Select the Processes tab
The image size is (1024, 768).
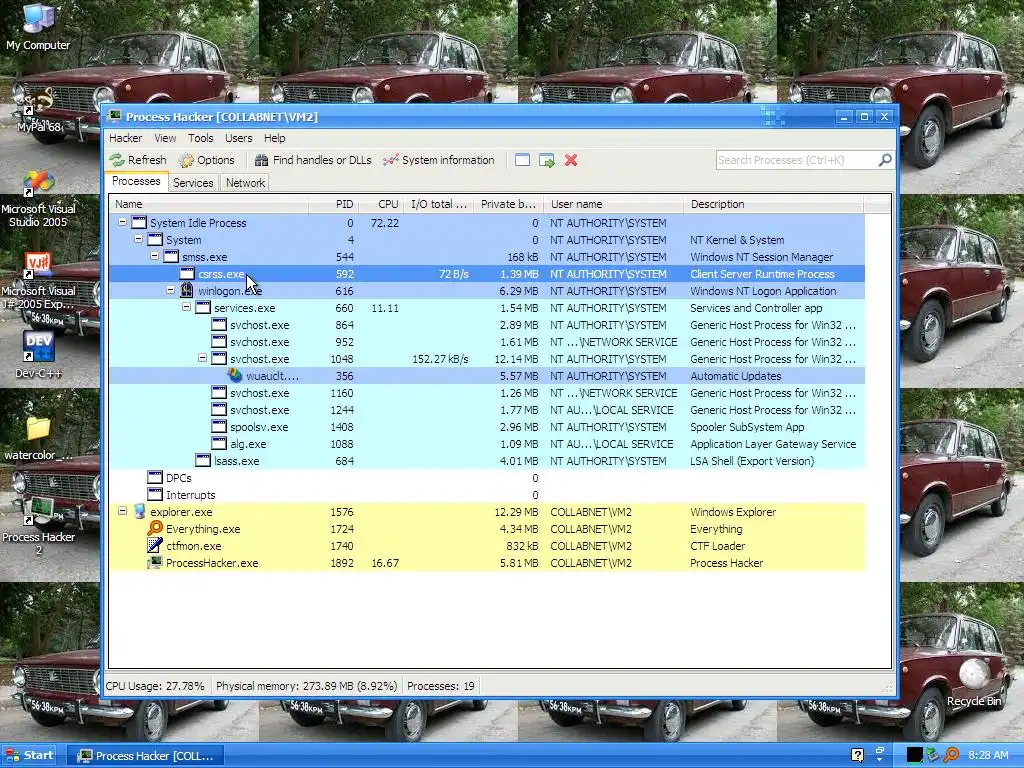(136, 182)
